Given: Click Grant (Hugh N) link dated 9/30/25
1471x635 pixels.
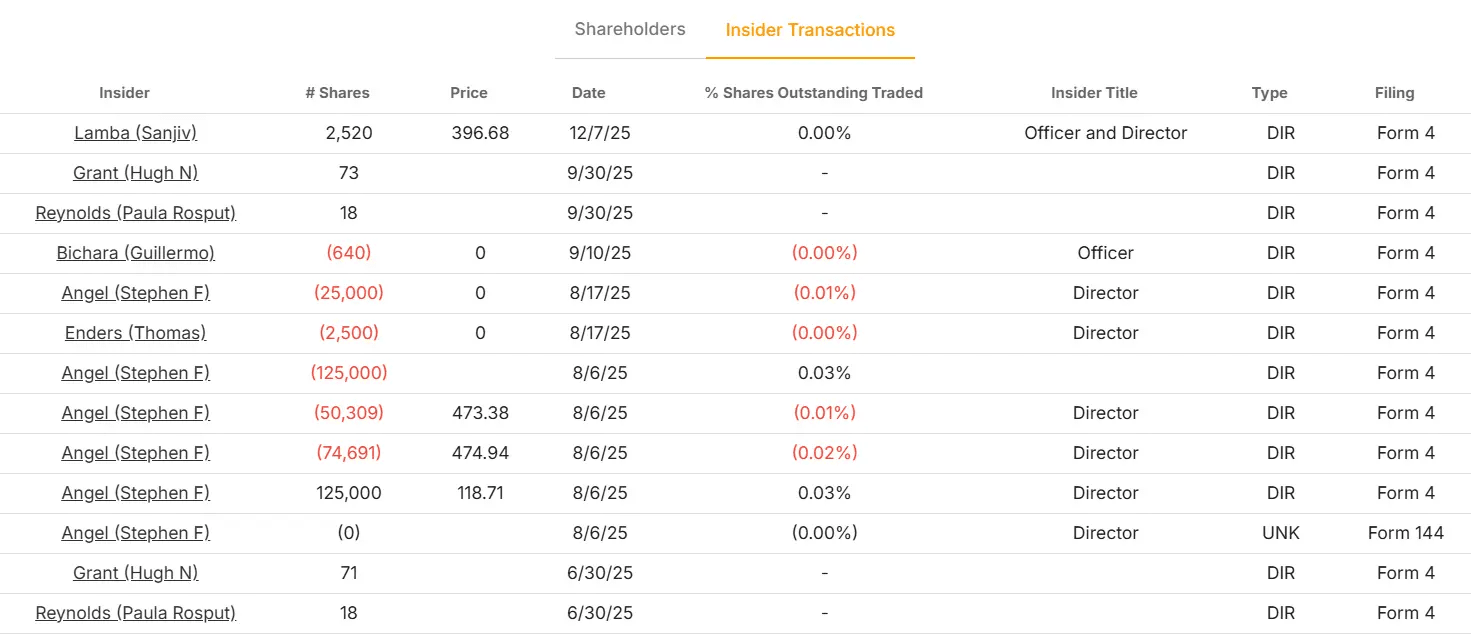Looking at the screenshot, I should click(x=135, y=173).
